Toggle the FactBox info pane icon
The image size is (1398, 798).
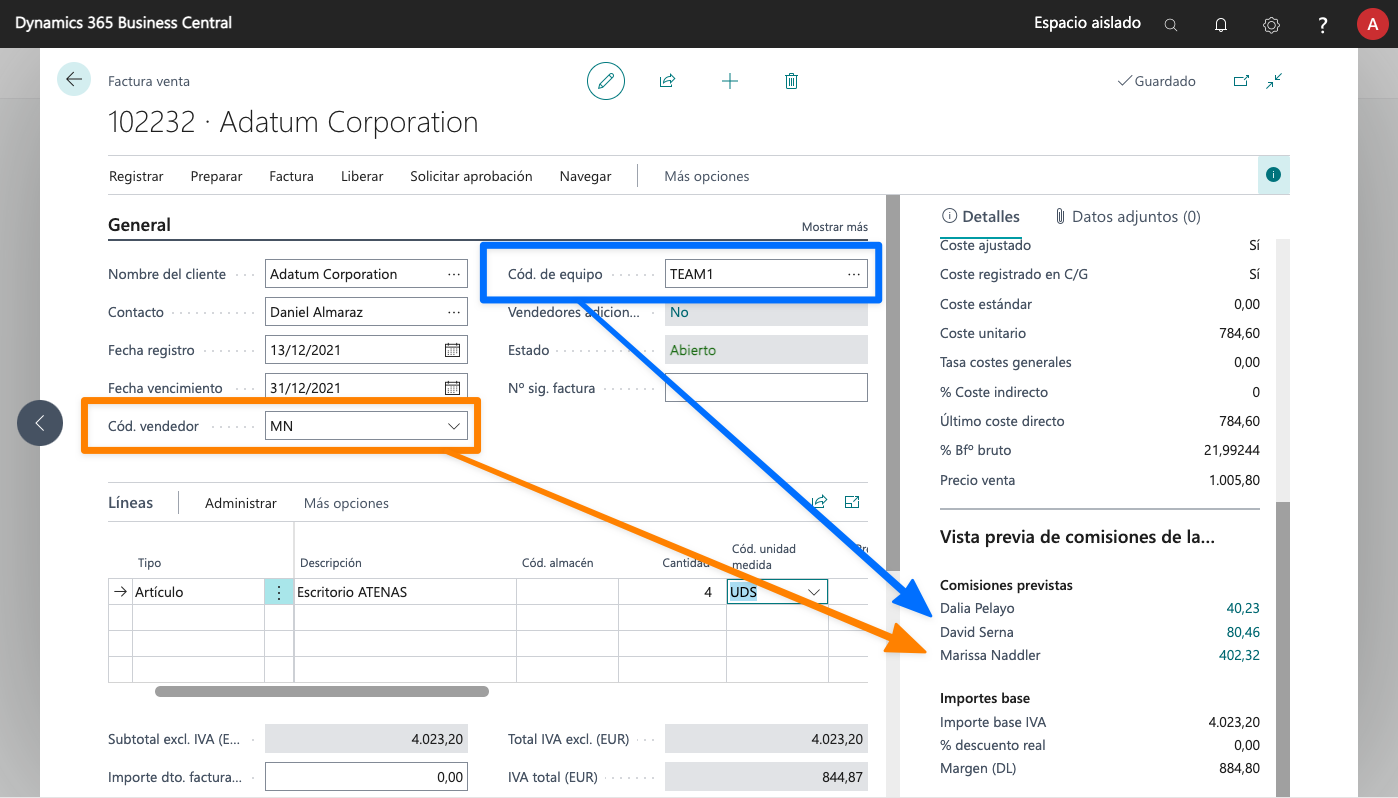(x=1273, y=175)
